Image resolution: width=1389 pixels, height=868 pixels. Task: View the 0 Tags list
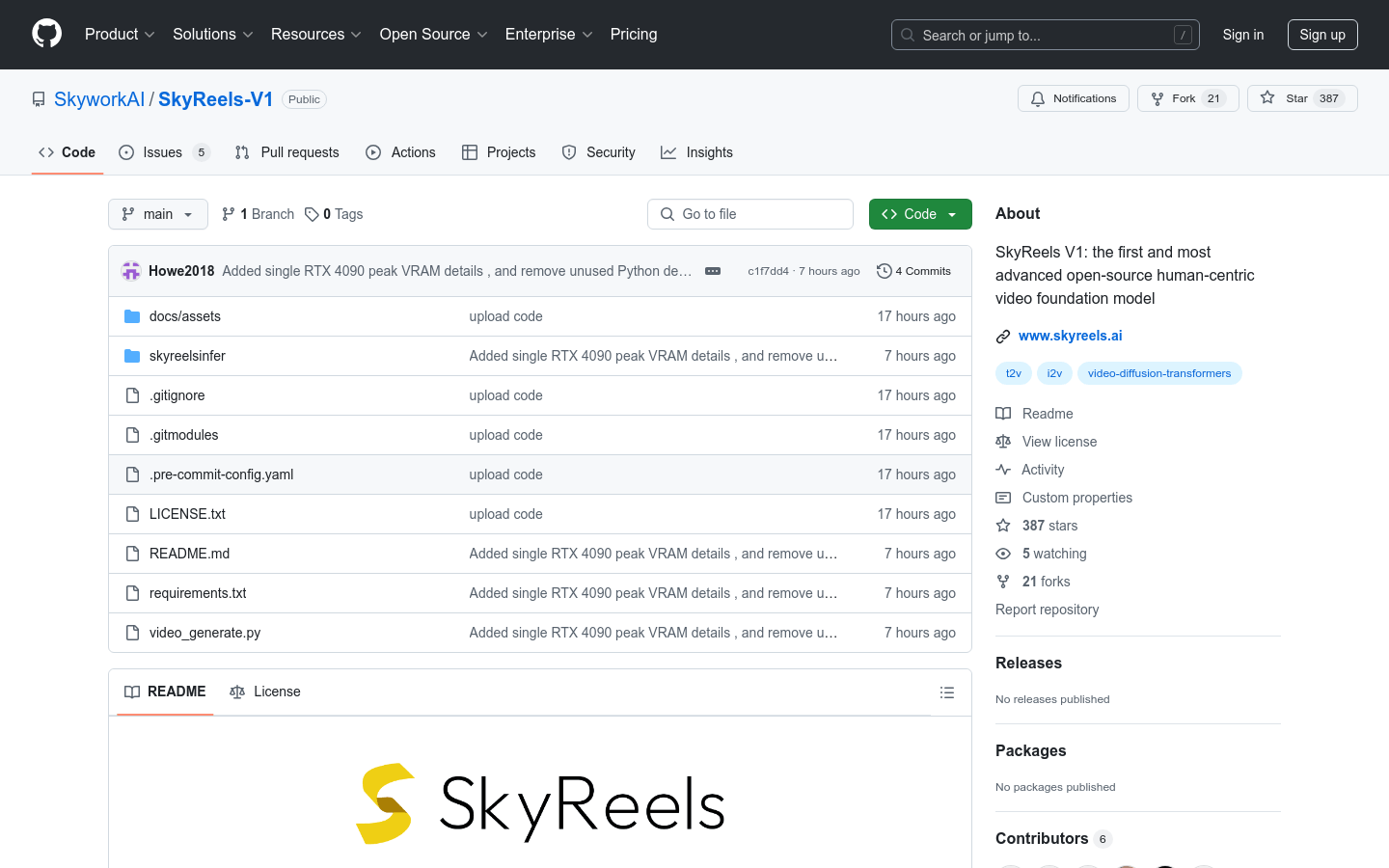[x=334, y=214]
